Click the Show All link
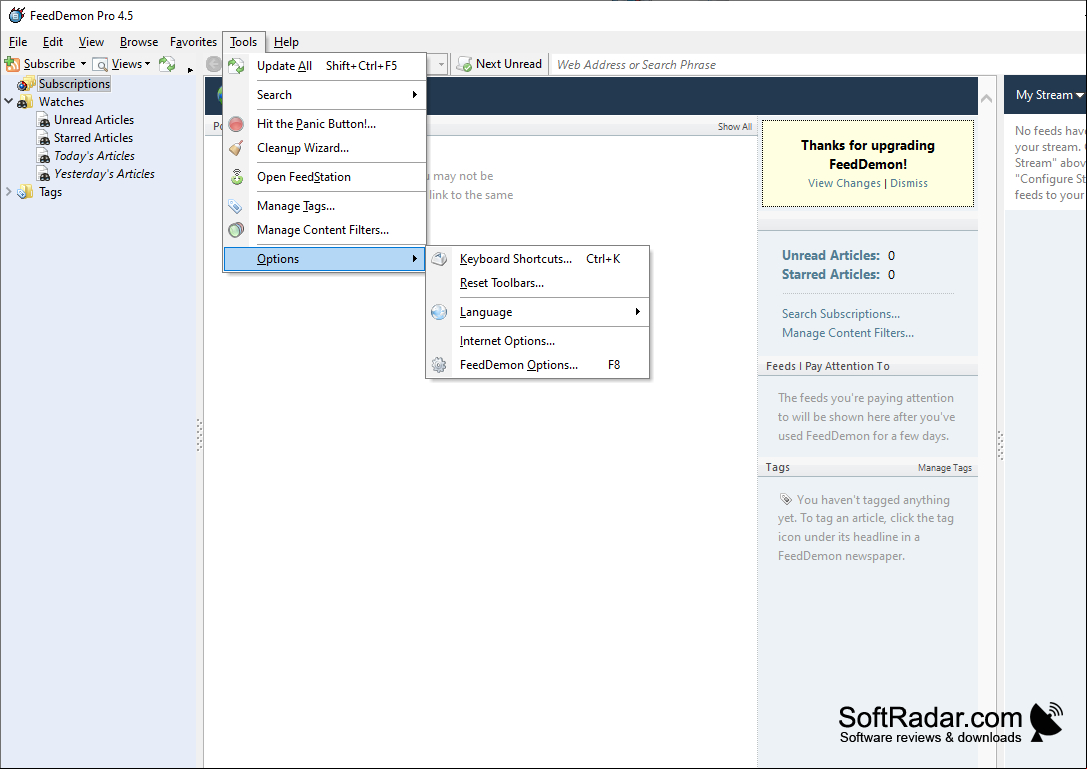This screenshot has width=1087, height=769. [734, 127]
